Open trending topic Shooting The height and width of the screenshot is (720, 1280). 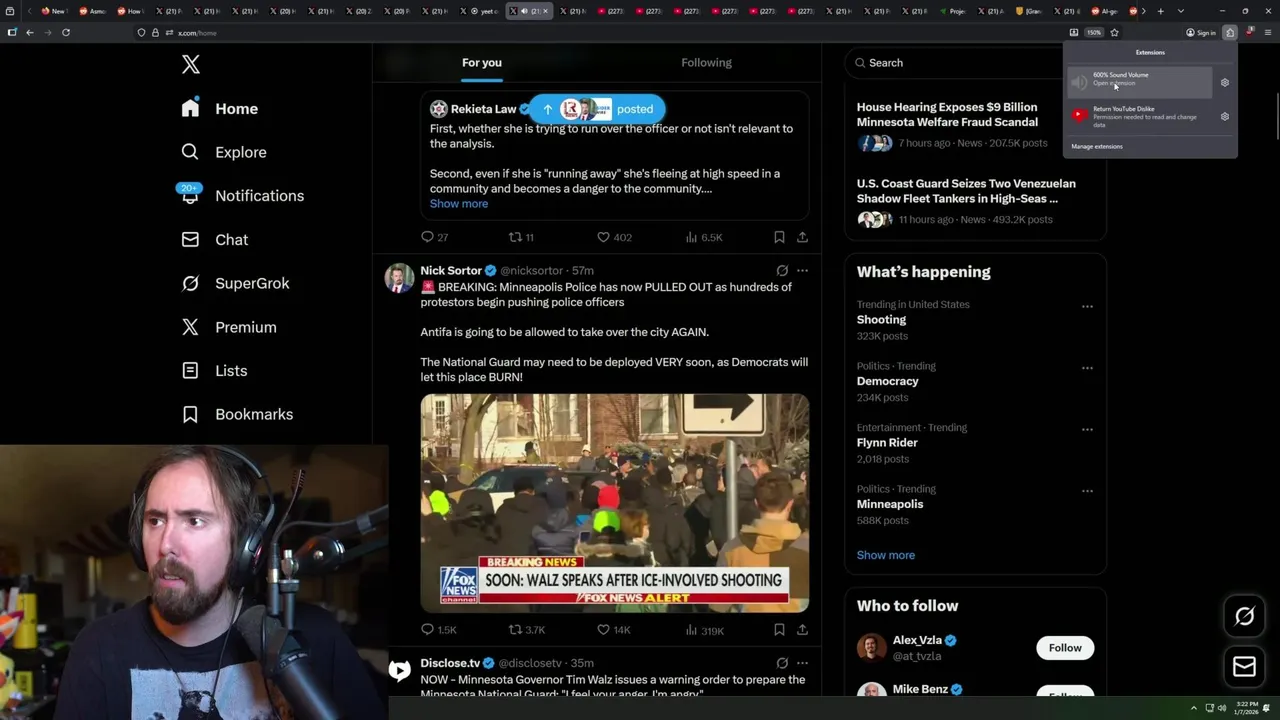pos(881,320)
